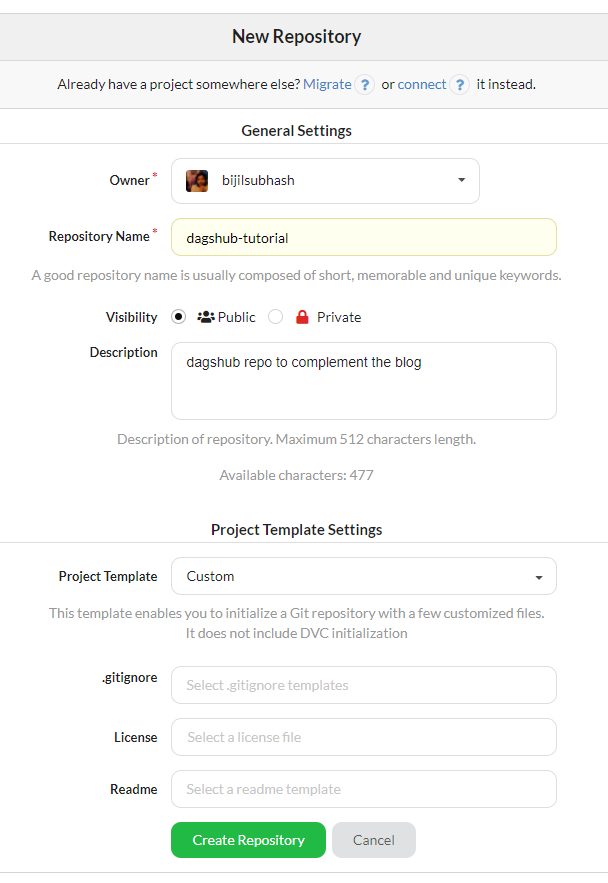The height and width of the screenshot is (883, 608).
Task: Open the License file selector
Action: click(x=363, y=737)
